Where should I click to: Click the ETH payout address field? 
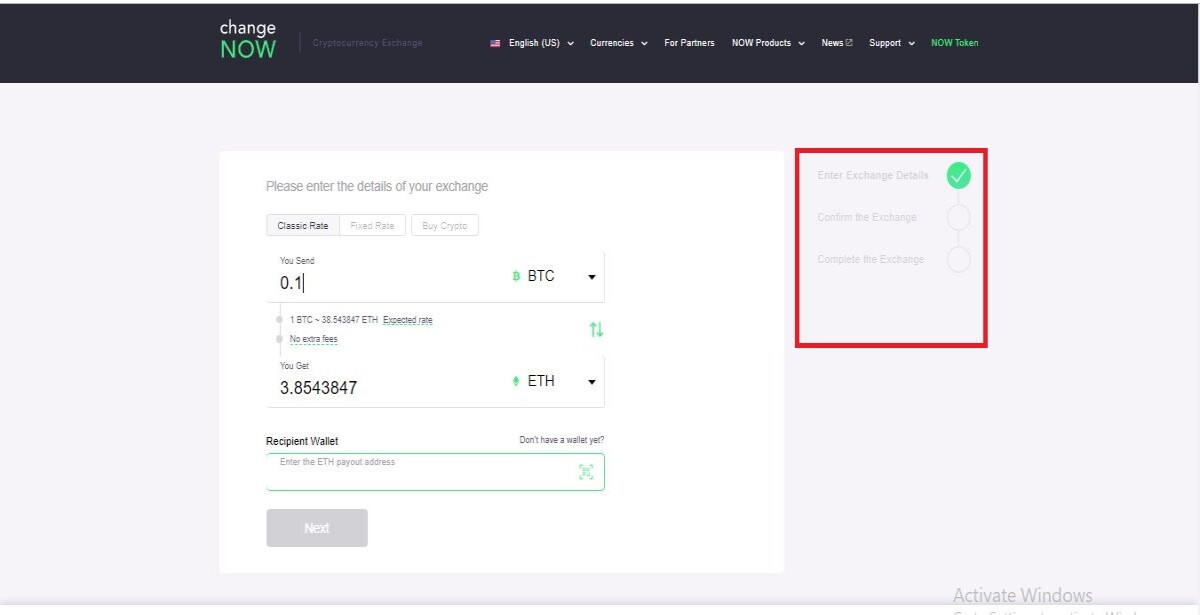coord(435,472)
